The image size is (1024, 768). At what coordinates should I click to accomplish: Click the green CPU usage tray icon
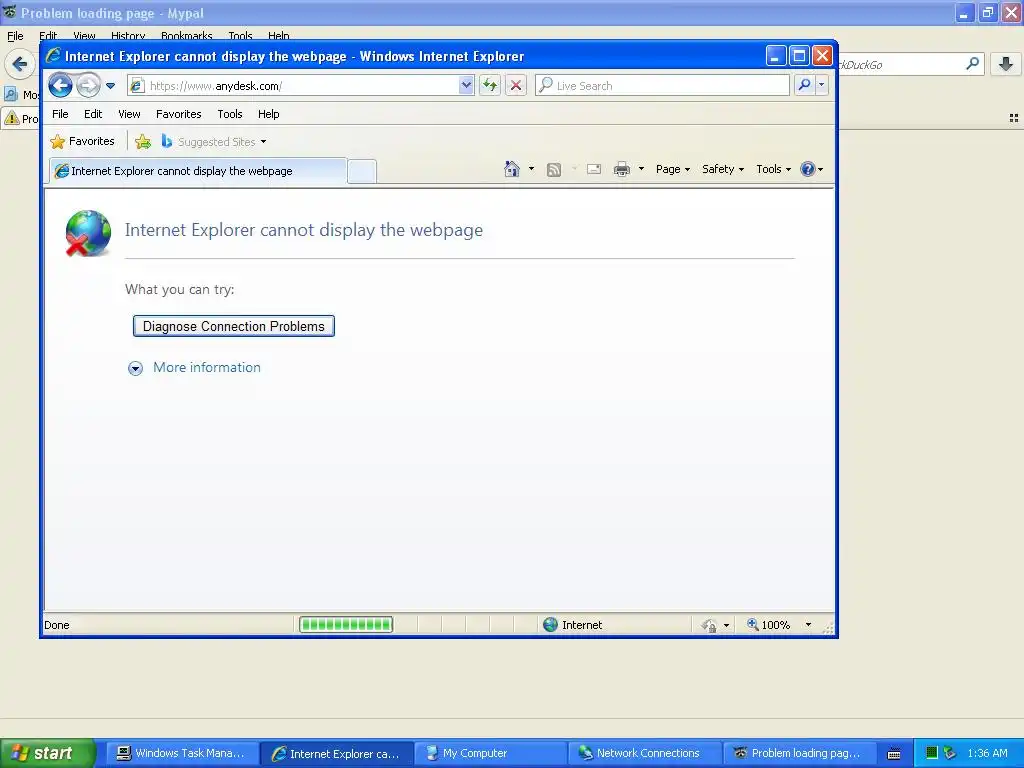tap(932, 753)
